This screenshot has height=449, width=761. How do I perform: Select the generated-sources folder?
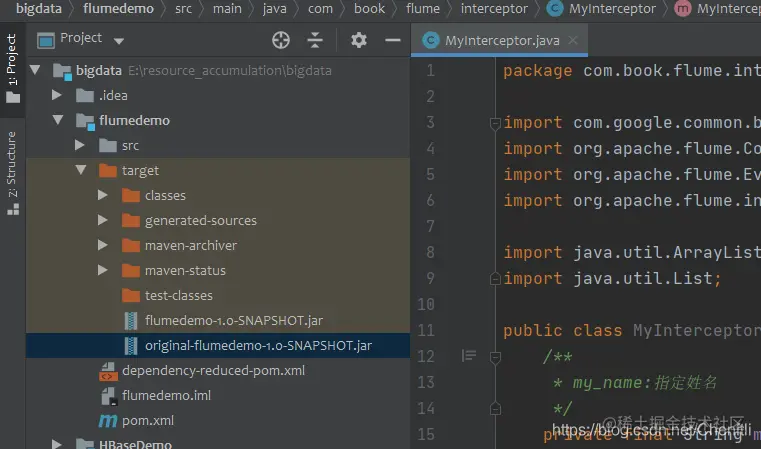tap(200, 221)
